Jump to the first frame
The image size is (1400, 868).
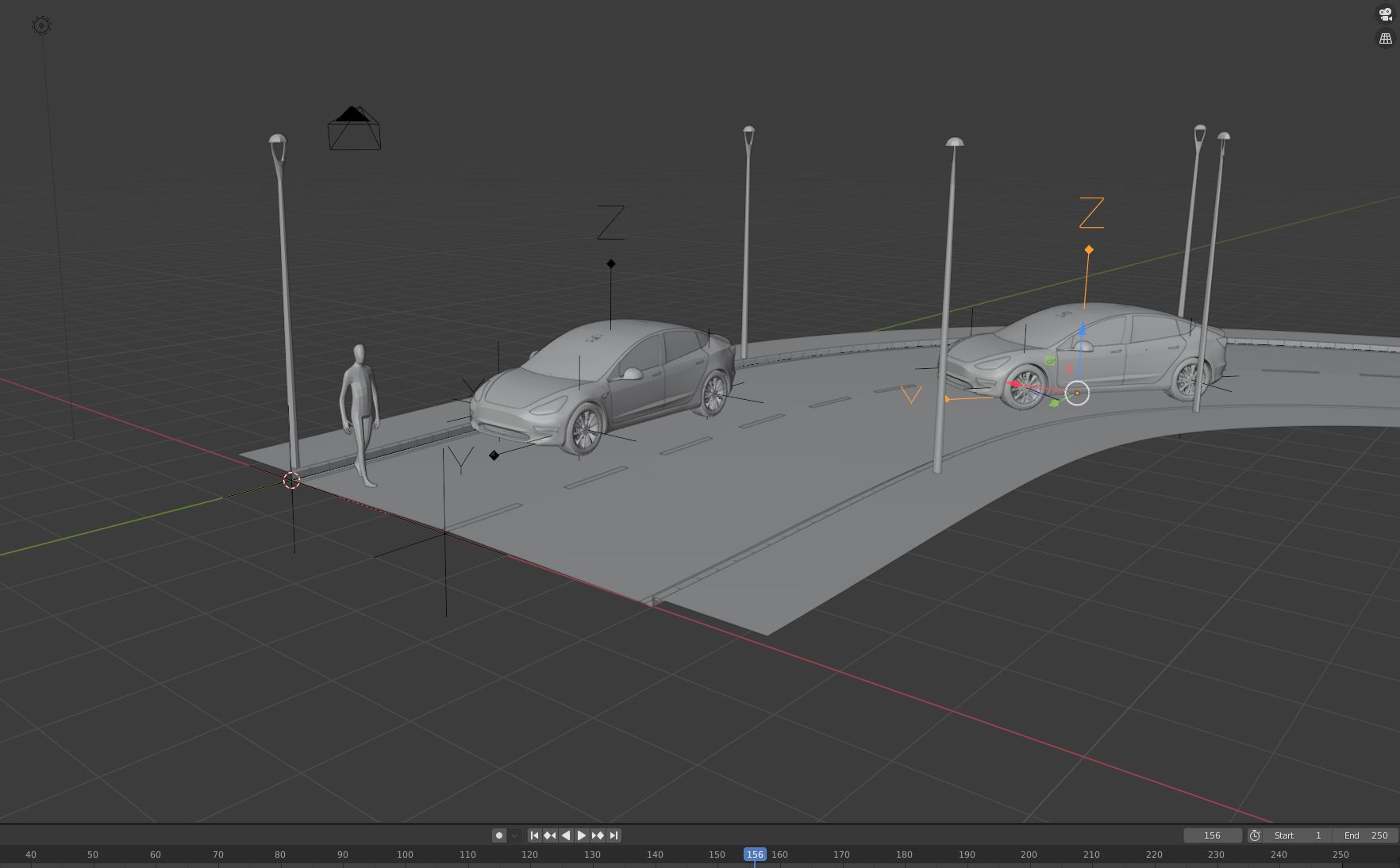[x=534, y=835]
